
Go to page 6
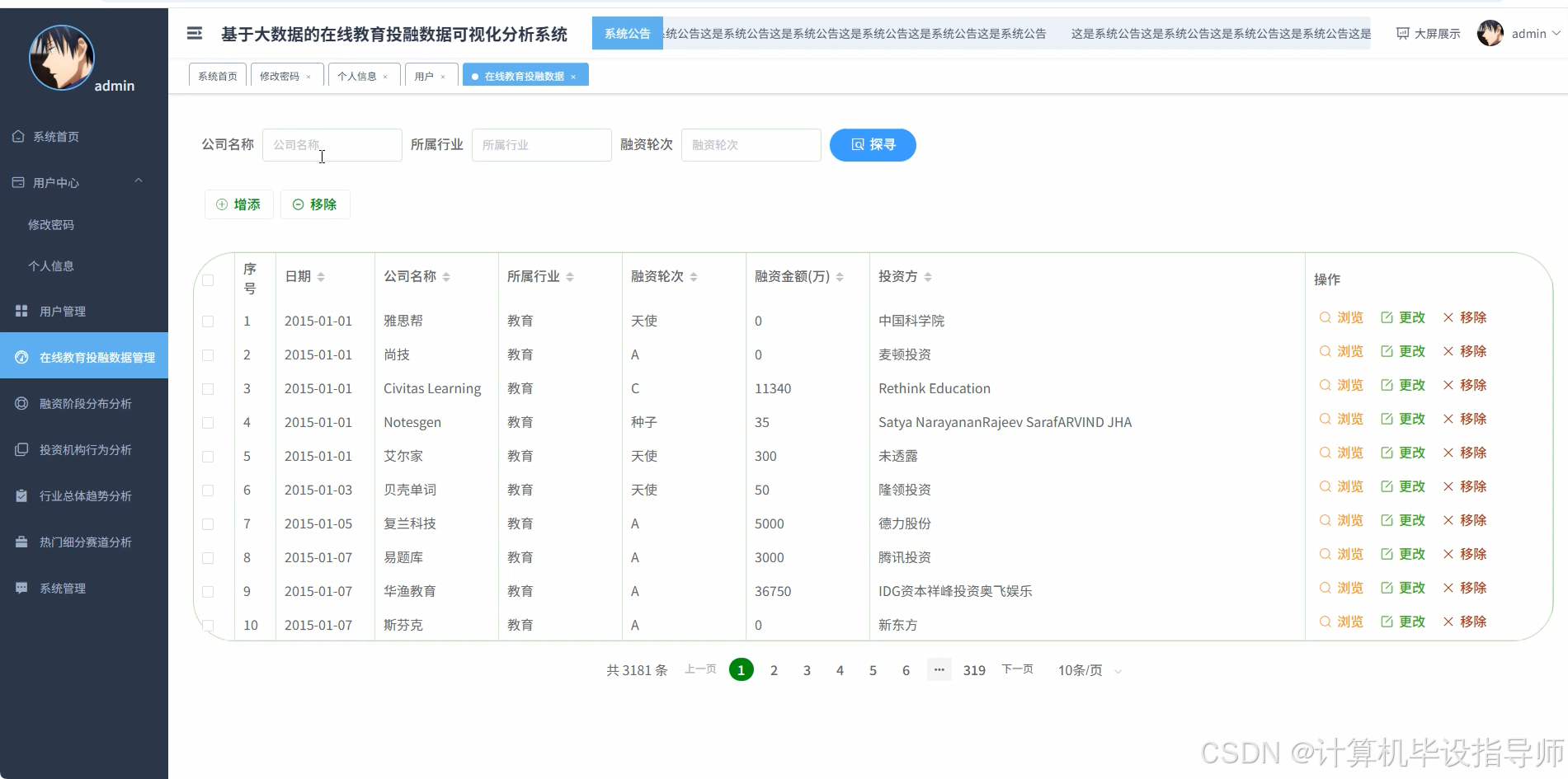pos(906,670)
